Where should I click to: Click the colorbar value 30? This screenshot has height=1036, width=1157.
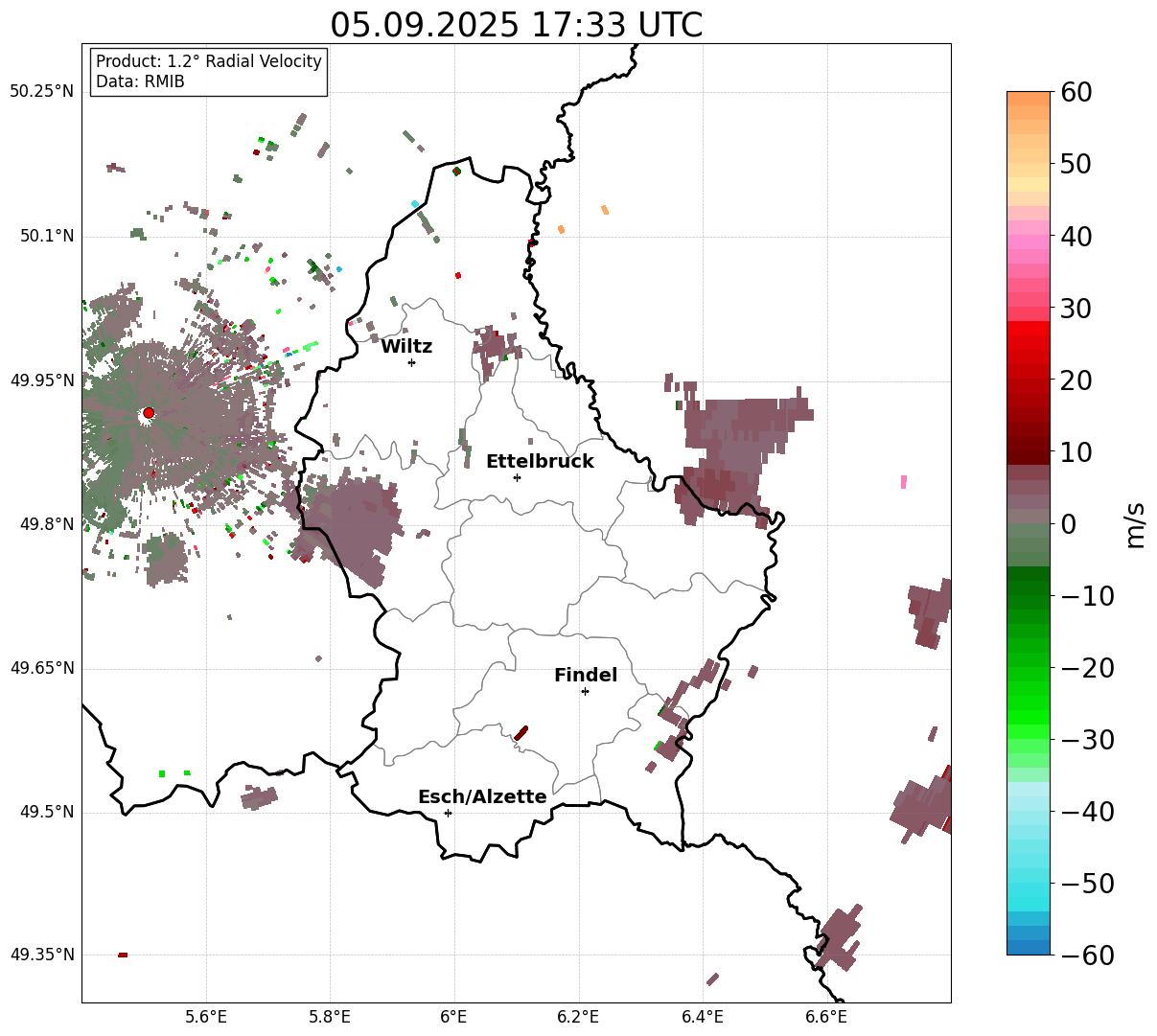[1075, 308]
